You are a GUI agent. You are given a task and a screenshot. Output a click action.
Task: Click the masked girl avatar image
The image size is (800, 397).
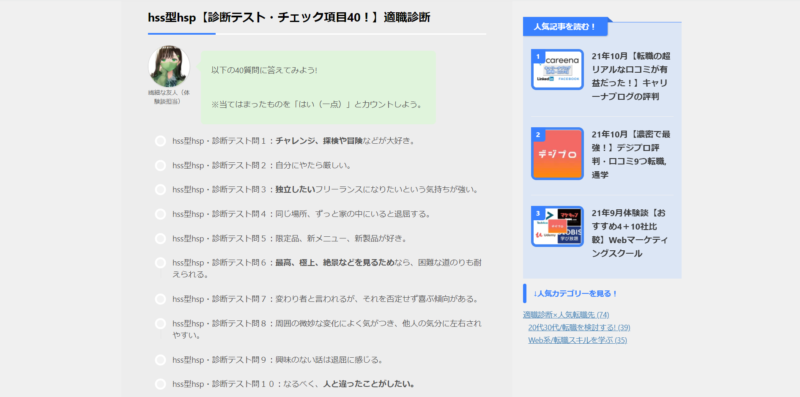pos(169,67)
